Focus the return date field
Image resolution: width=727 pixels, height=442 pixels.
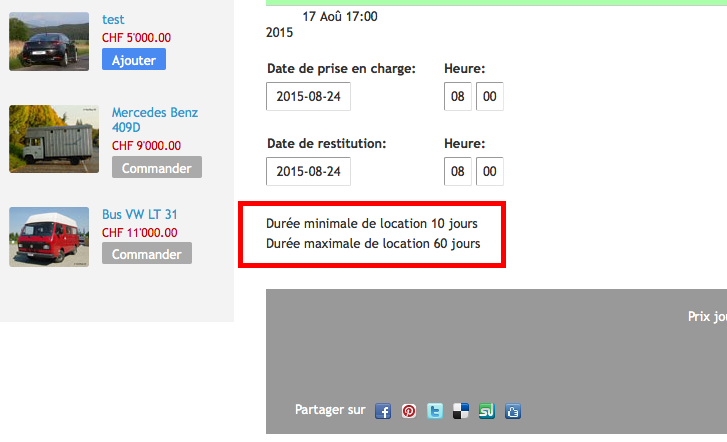point(308,171)
